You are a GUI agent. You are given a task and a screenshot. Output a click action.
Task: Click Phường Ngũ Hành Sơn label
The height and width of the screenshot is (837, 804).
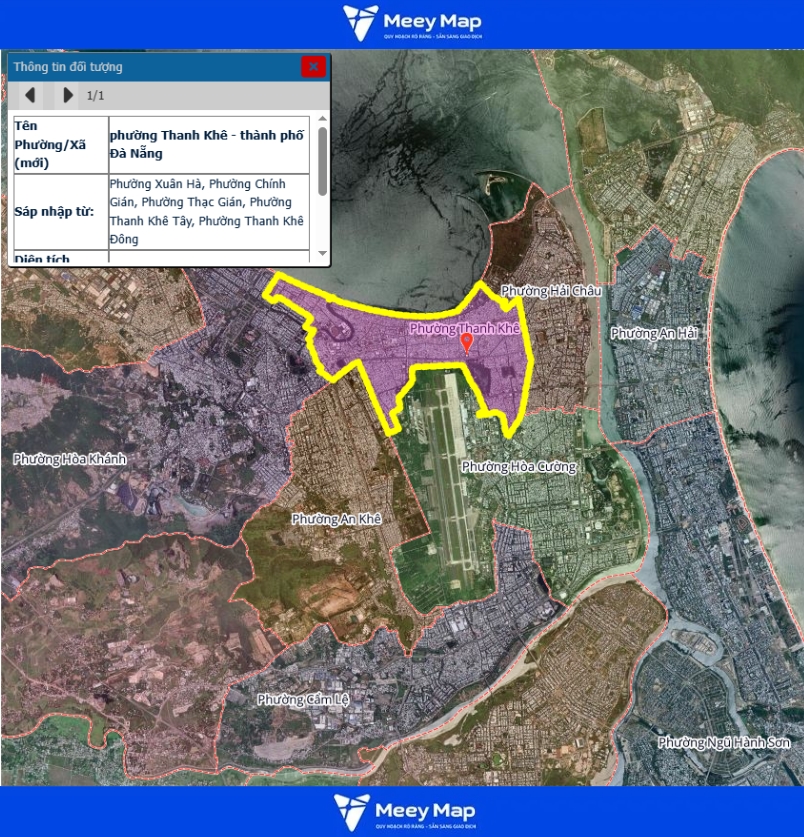724,743
